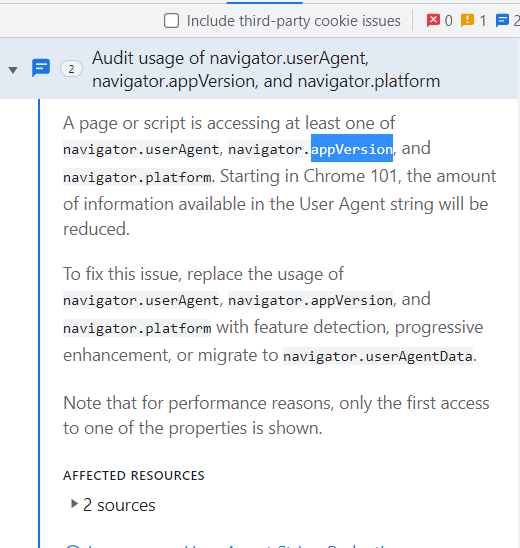Open the partially visible Learn more link
This screenshot has height=548, width=520.
pyautogui.click(x=227, y=546)
